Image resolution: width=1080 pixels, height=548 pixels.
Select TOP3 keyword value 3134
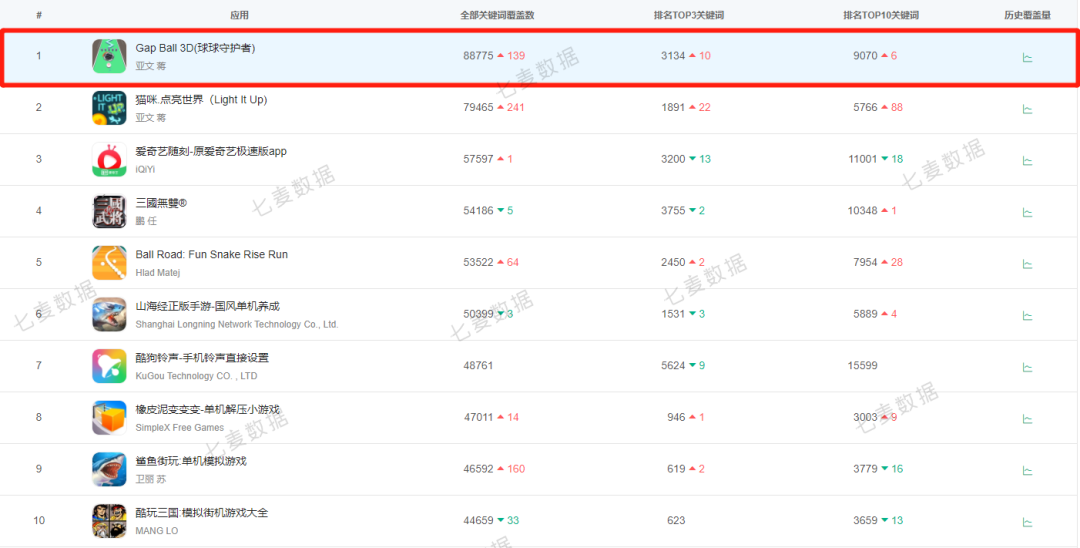673,56
